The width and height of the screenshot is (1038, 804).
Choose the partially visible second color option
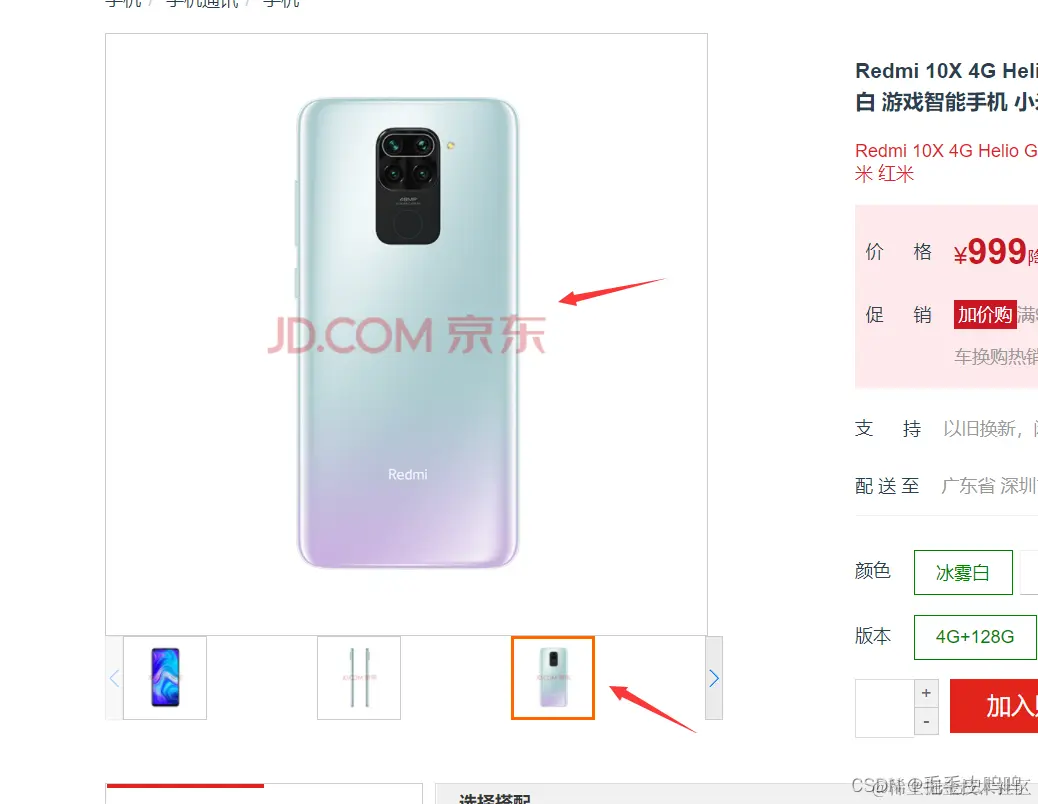coord(1029,572)
